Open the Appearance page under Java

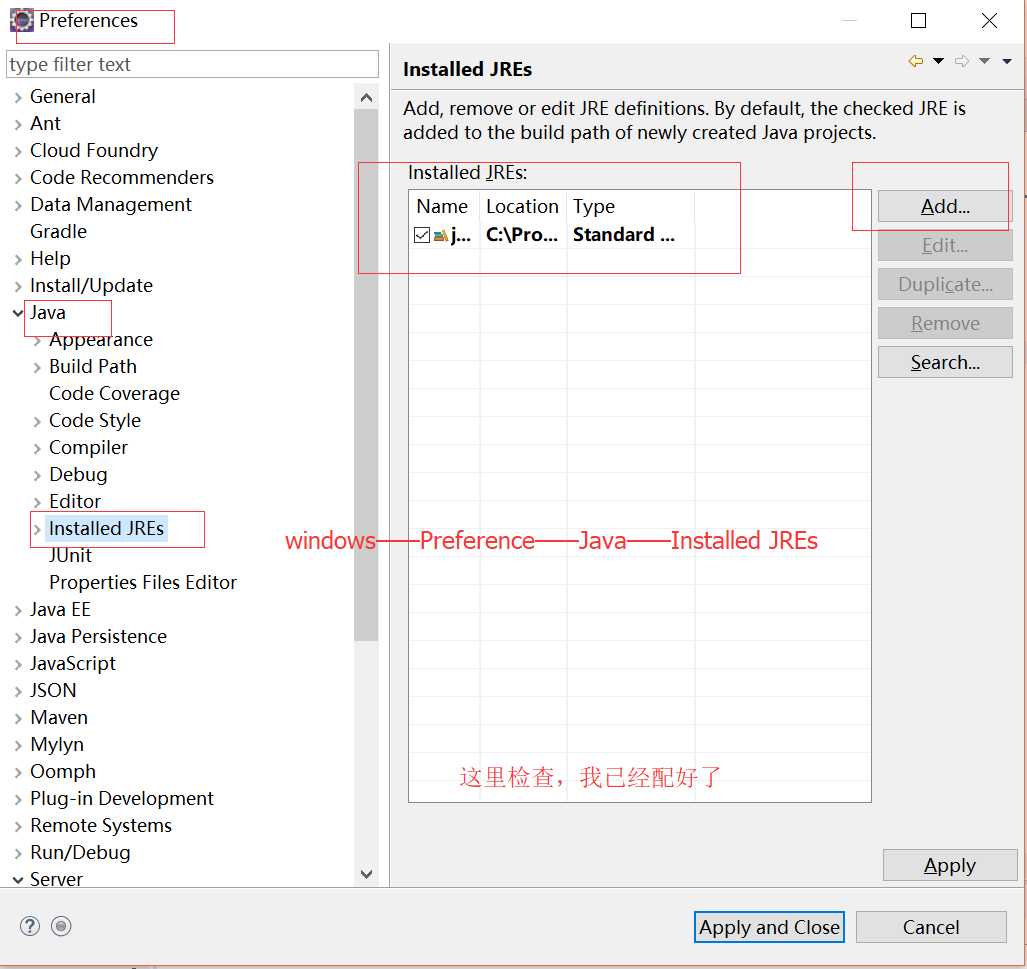click(101, 339)
